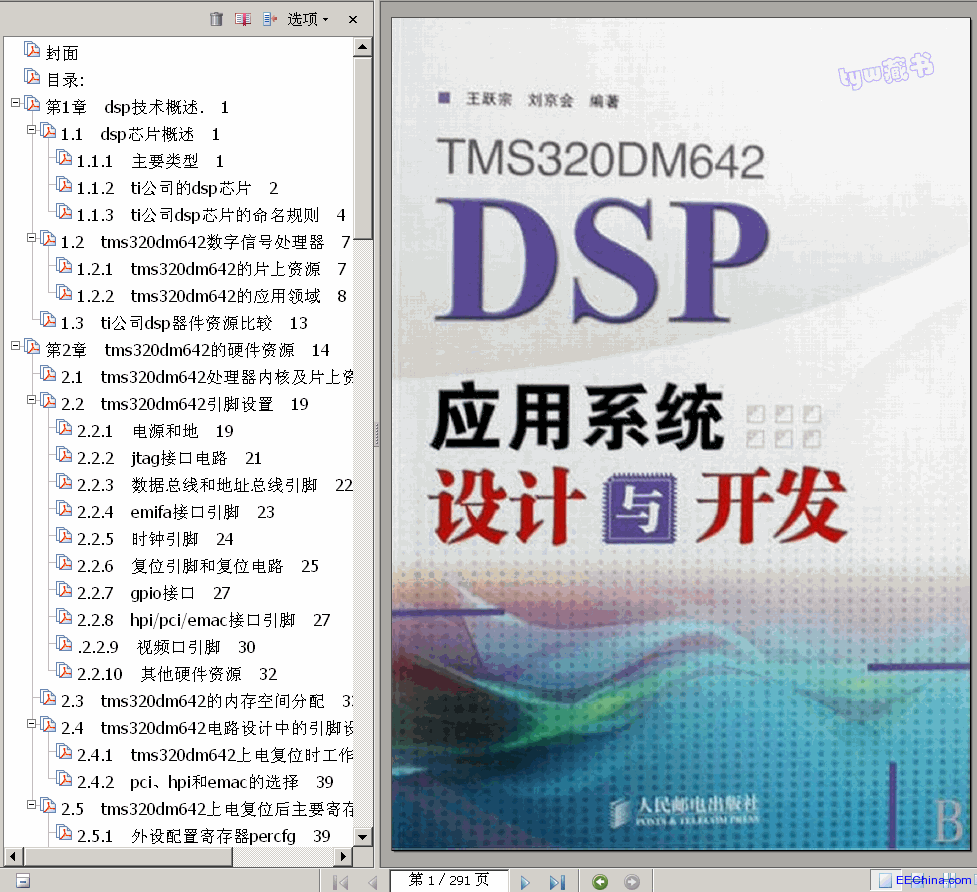Go to 2.4.1 tms320dm642上电复位时 bookmark

pyautogui.click(x=214, y=755)
